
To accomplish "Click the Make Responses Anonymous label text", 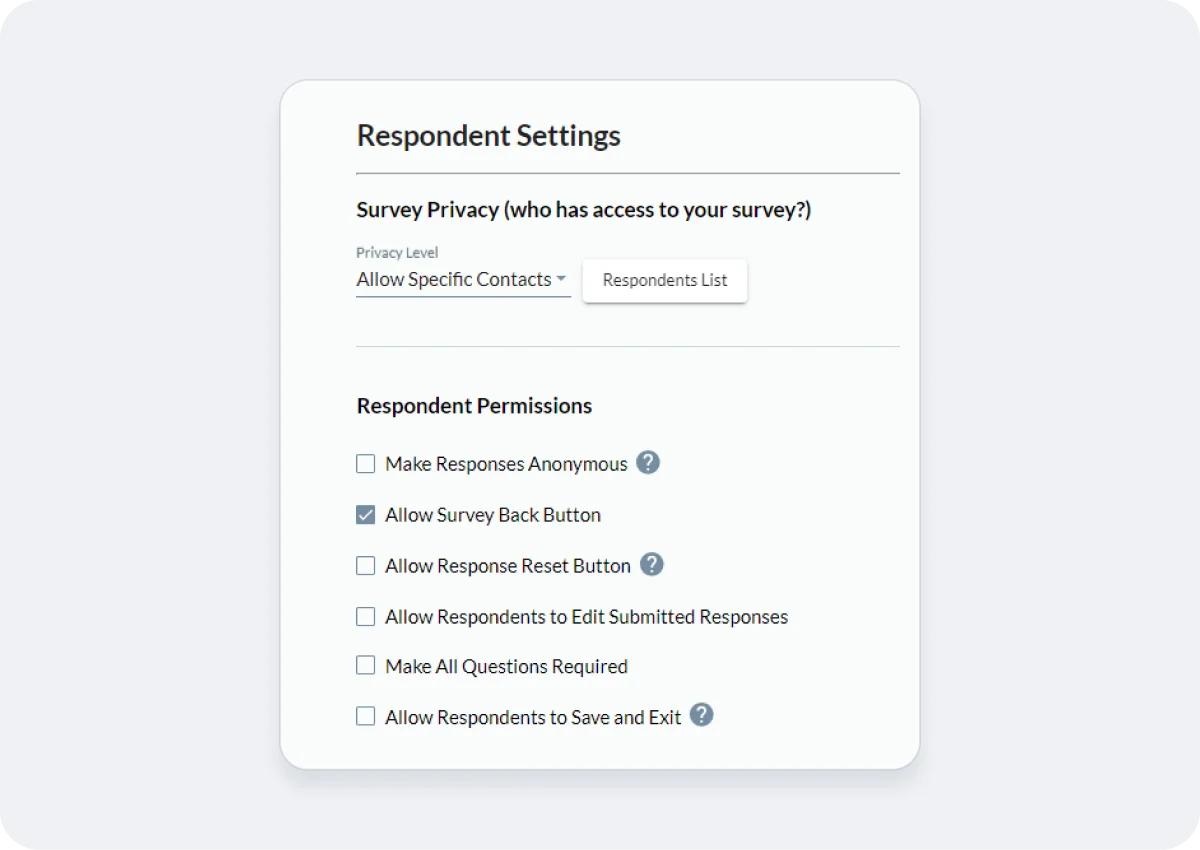I will (x=507, y=464).
